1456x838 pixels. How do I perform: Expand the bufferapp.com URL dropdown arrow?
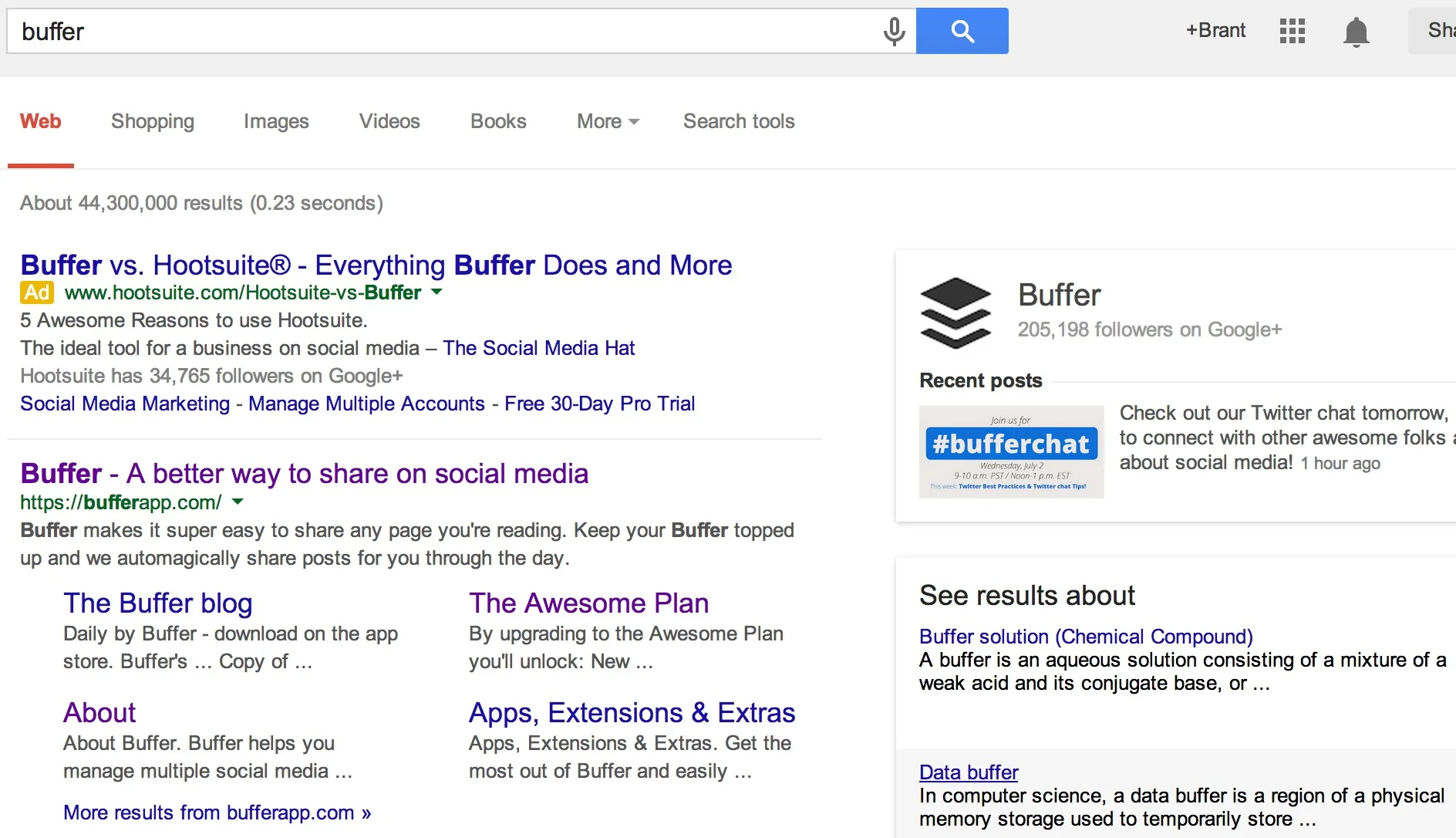238,502
